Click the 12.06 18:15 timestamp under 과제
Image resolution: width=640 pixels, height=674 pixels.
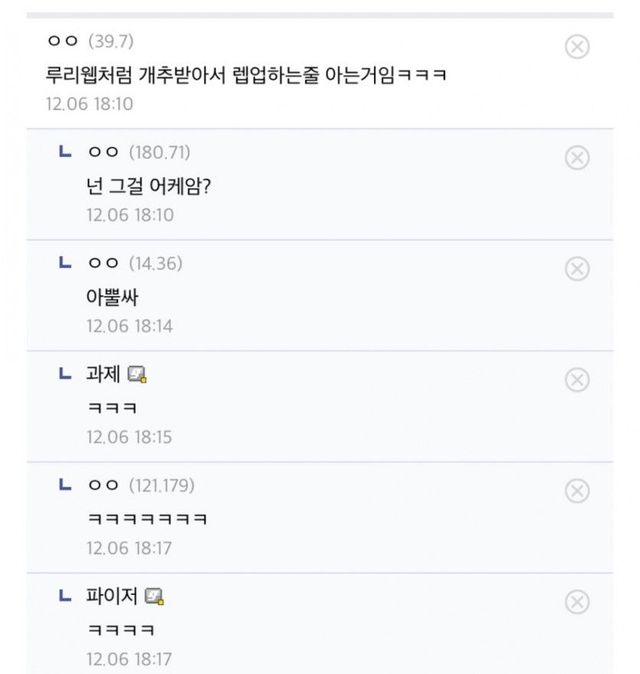(x=130, y=437)
